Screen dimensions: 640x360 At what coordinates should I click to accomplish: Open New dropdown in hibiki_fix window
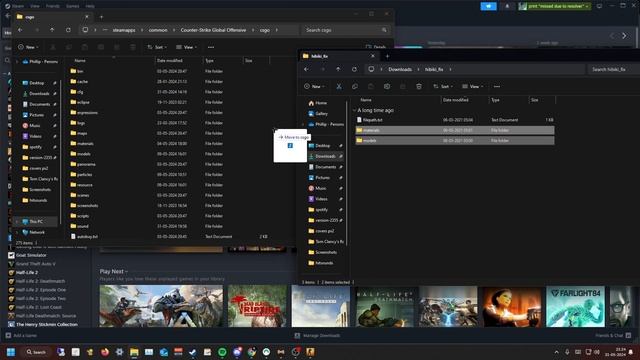pos(314,87)
